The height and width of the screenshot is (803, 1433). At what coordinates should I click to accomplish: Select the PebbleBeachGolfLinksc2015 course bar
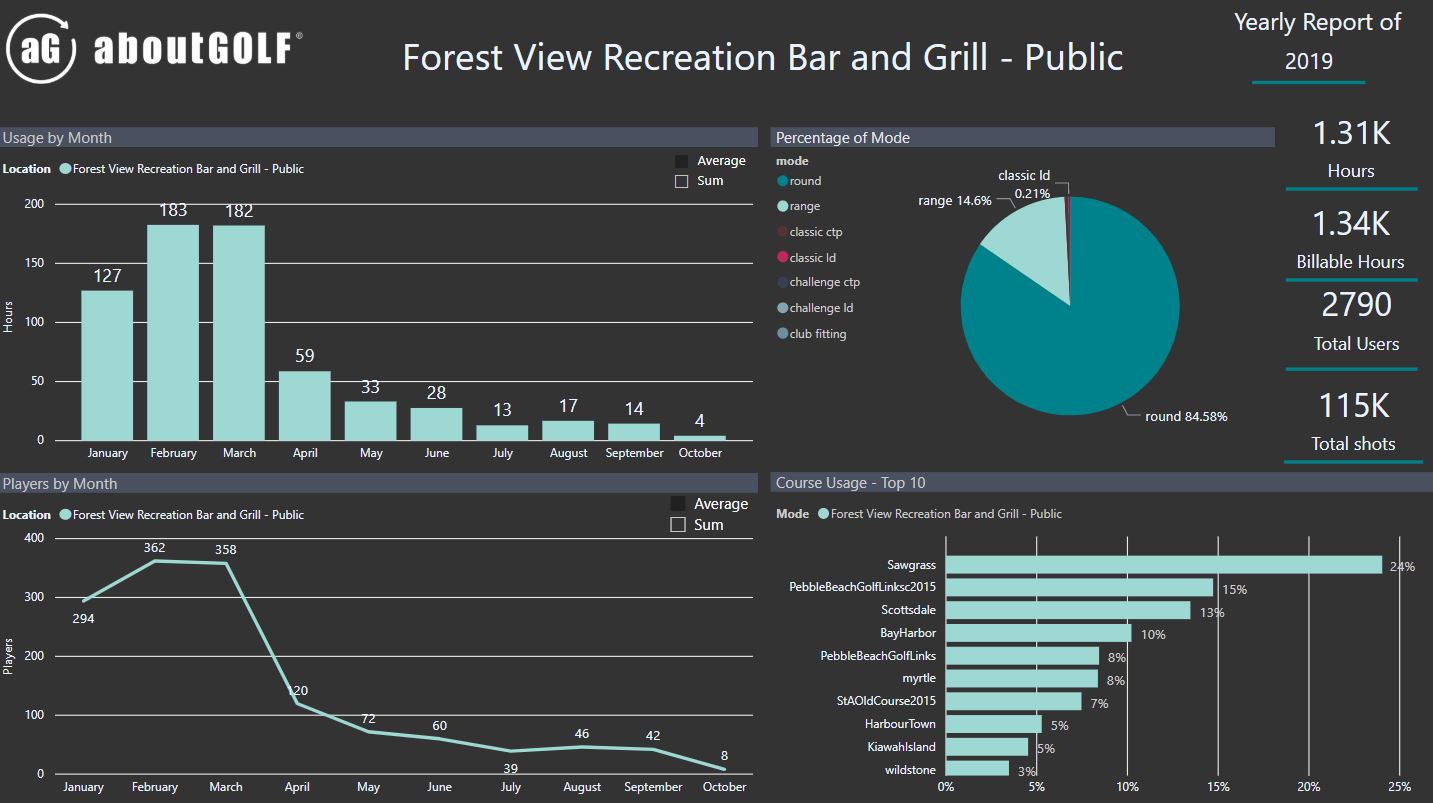coord(1079,587)
